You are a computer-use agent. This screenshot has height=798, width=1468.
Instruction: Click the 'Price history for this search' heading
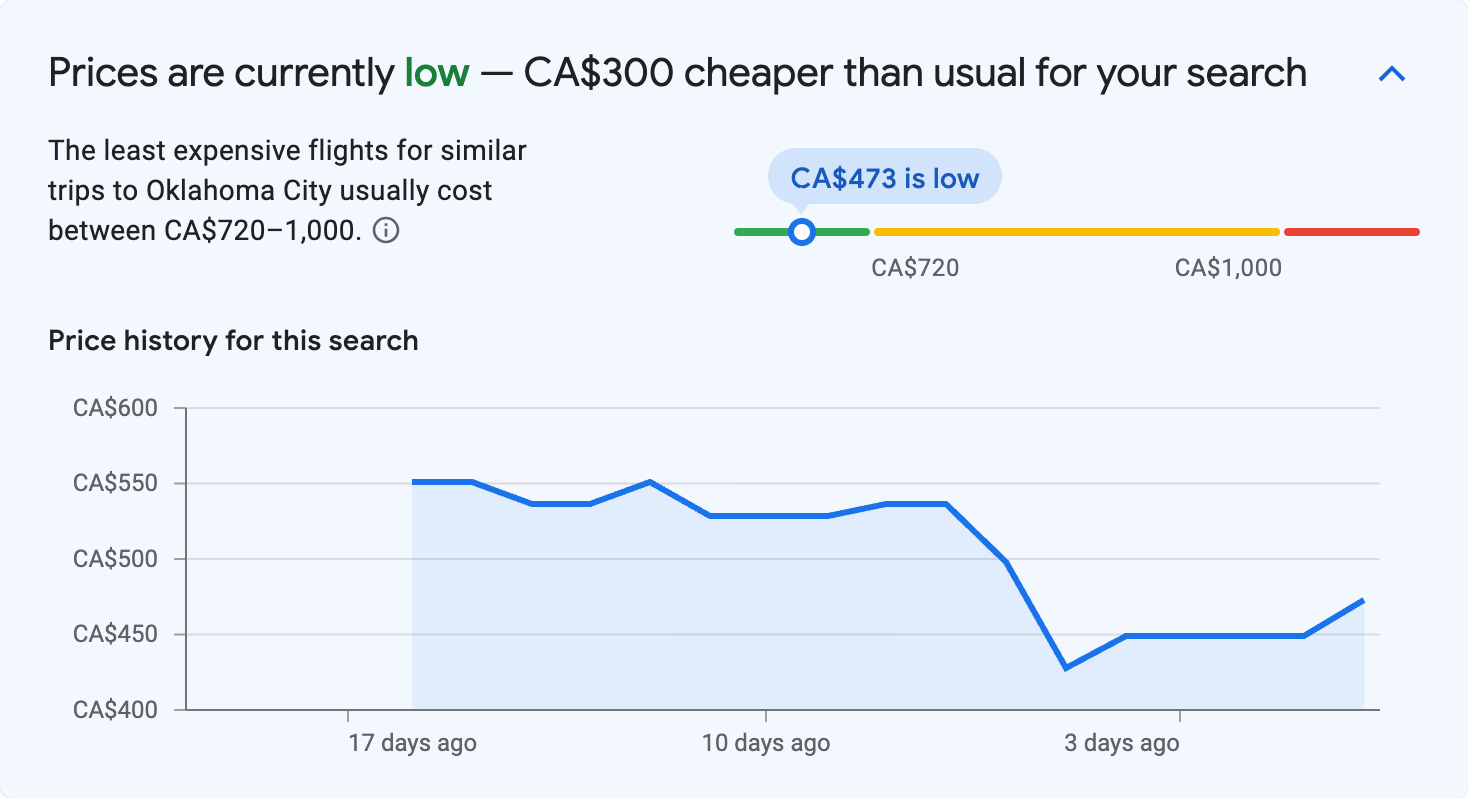(233, 341)
